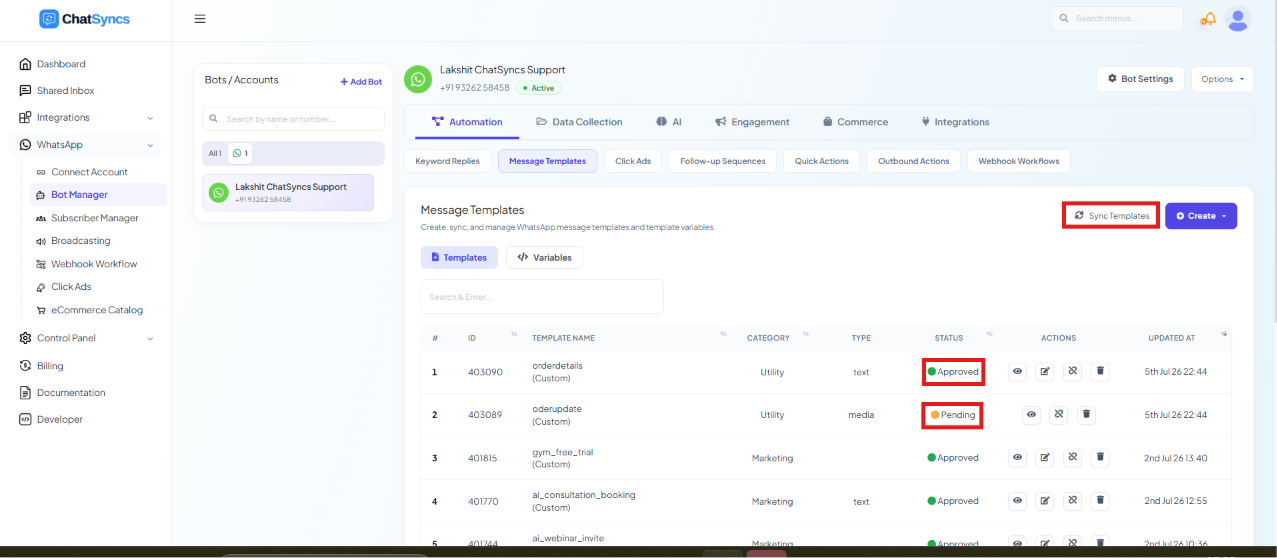
Task: Focus the template Search & Enter field
Action: pyautogui.click(x=542, y=297)
